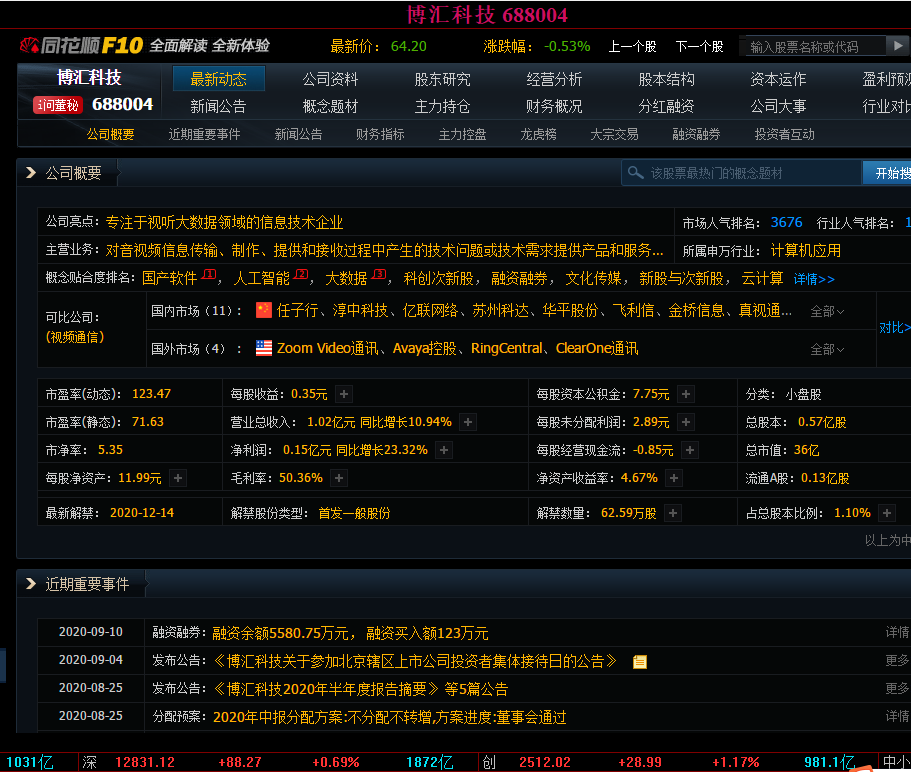Image resolution: width=911 pixels, height=772 pixels.
Task: Expand the plus icon next to 净利润
Action: pyautogui.click(x=444, y=450)
